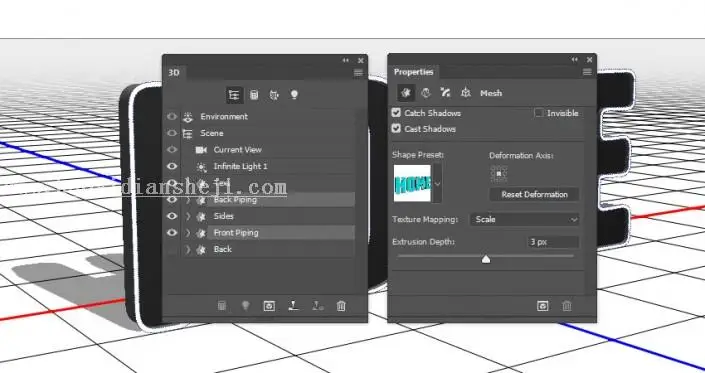Click the Render icon in Properties panel footer
Image resolution: width=705 pixels, height=373 pixels.
tap(543, 306)
